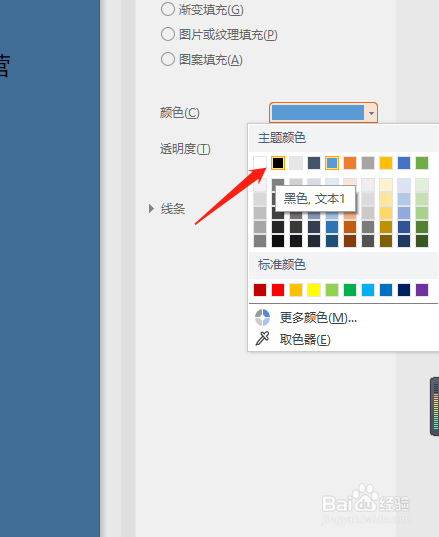Choose green standard color
Image resolution: width=439 pixels, height=537 pixels.
pyautogui.click(x=350, y=290)
